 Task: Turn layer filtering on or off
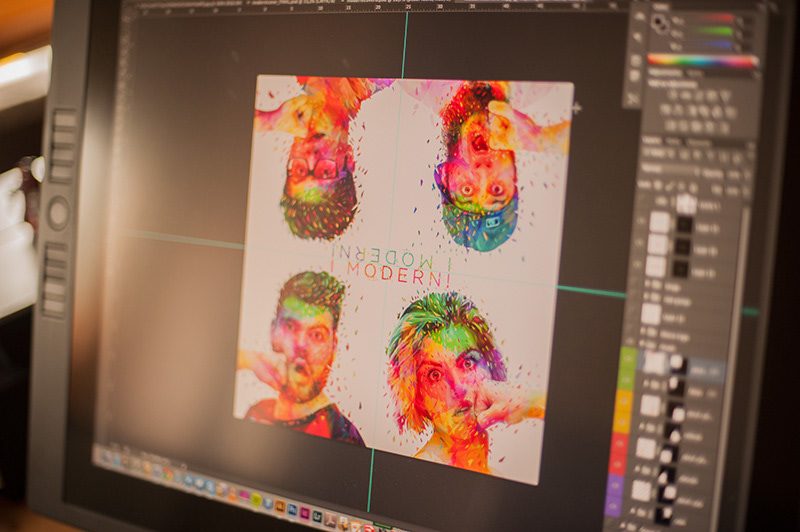point(751,156)
